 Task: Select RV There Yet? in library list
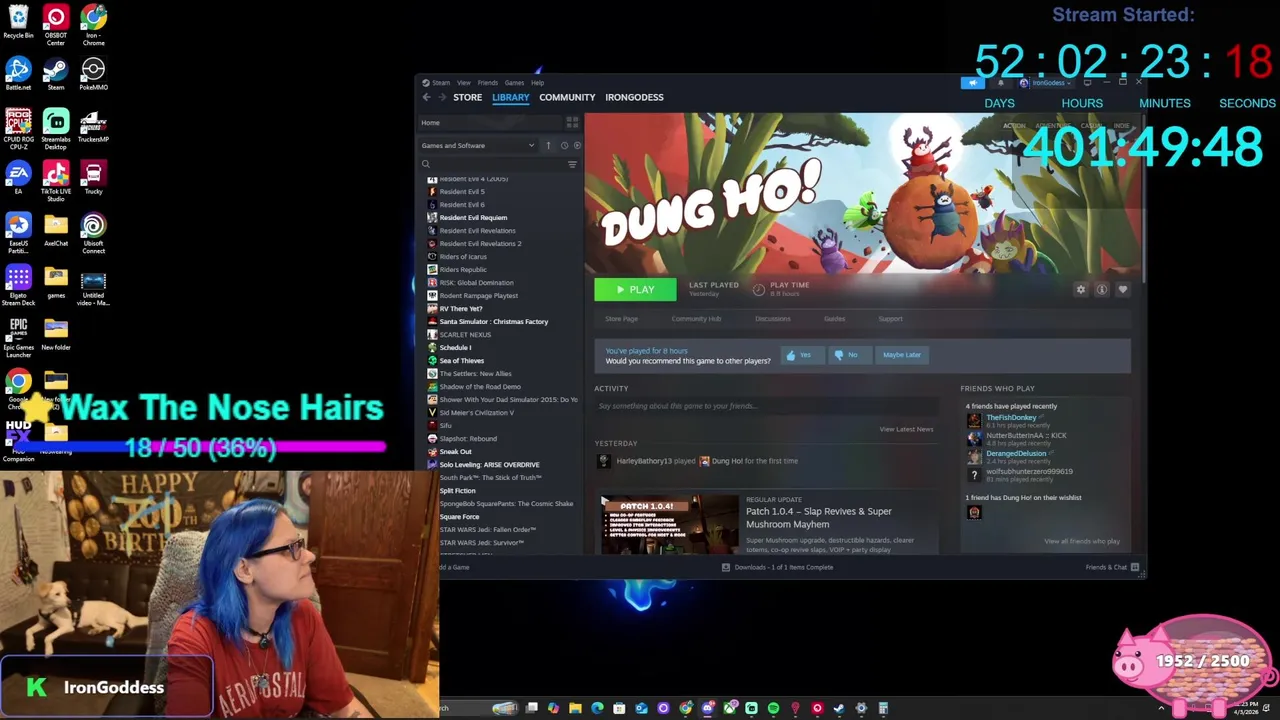(460, 309)
